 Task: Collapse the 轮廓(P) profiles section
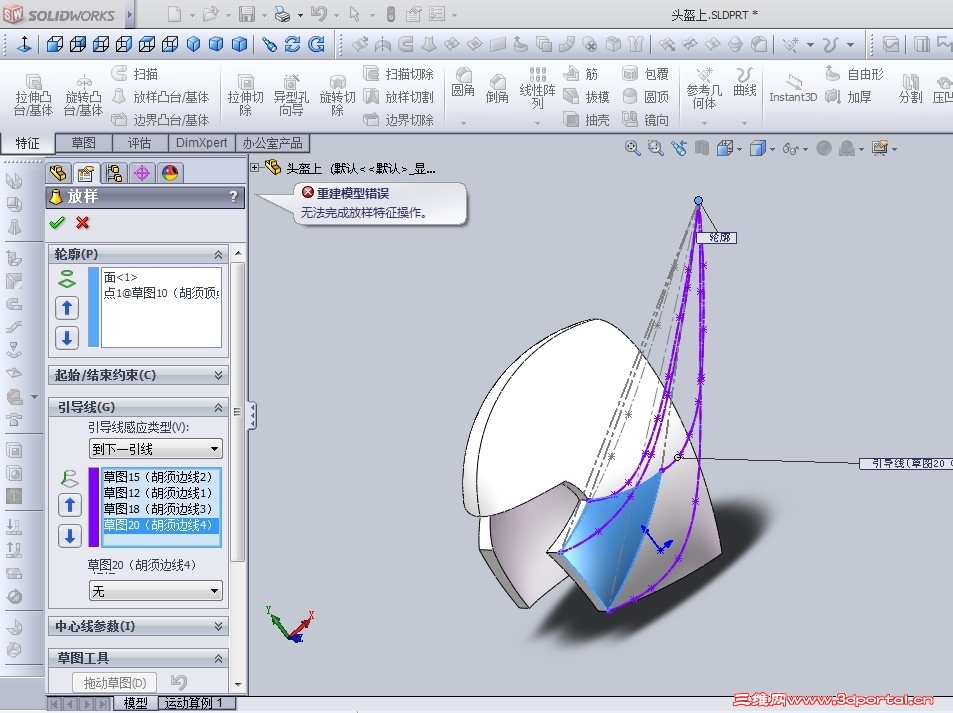click(x=218, y=254)
